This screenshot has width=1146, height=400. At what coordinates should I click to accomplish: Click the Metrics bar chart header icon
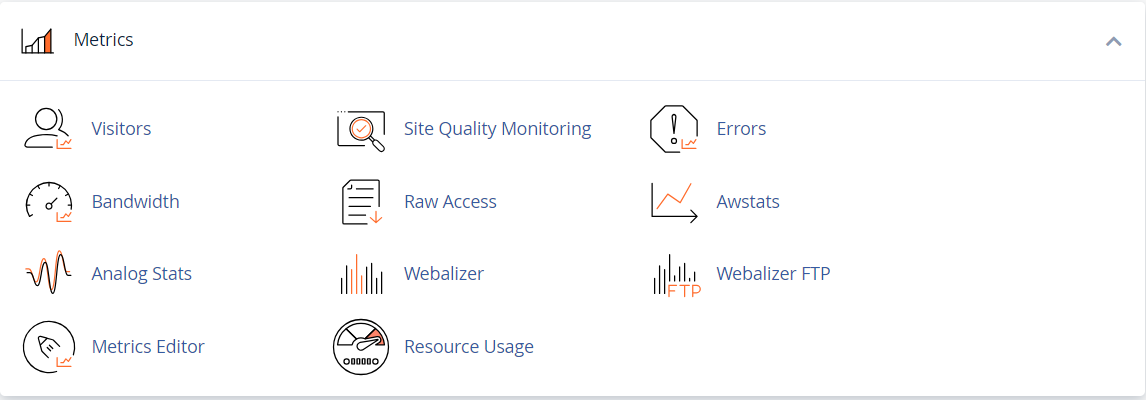[x=37, y=41]
